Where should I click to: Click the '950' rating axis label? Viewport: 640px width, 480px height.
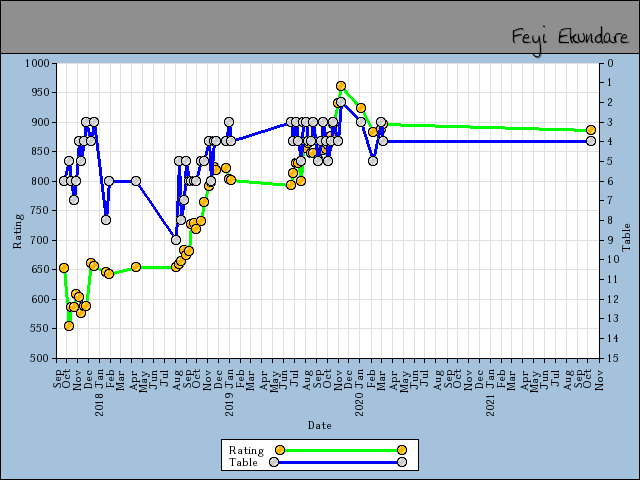pos(40,93)
